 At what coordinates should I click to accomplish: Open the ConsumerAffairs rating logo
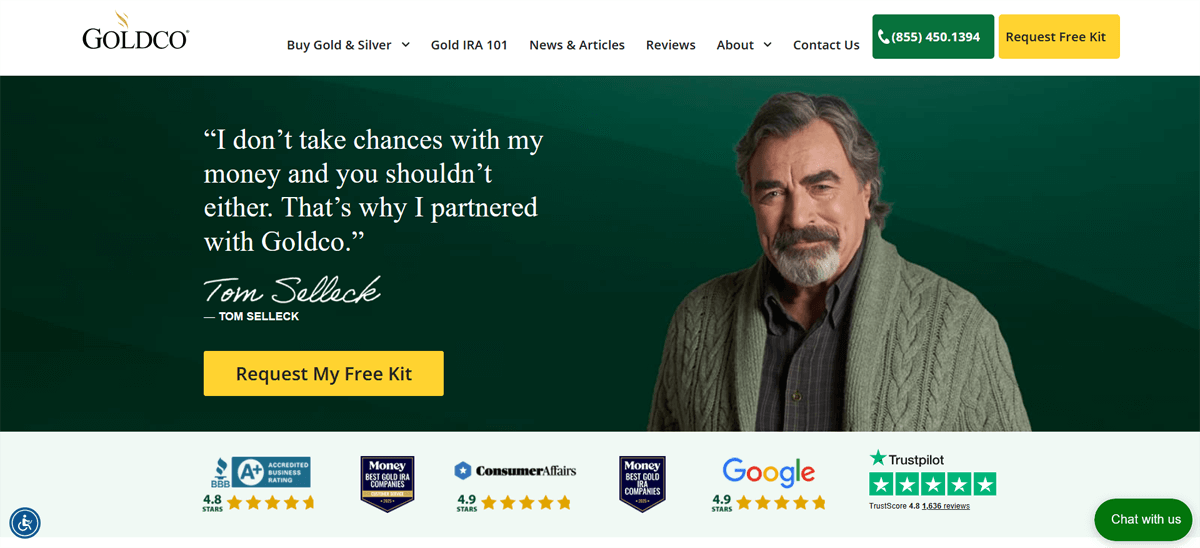[x=515, y=470]
